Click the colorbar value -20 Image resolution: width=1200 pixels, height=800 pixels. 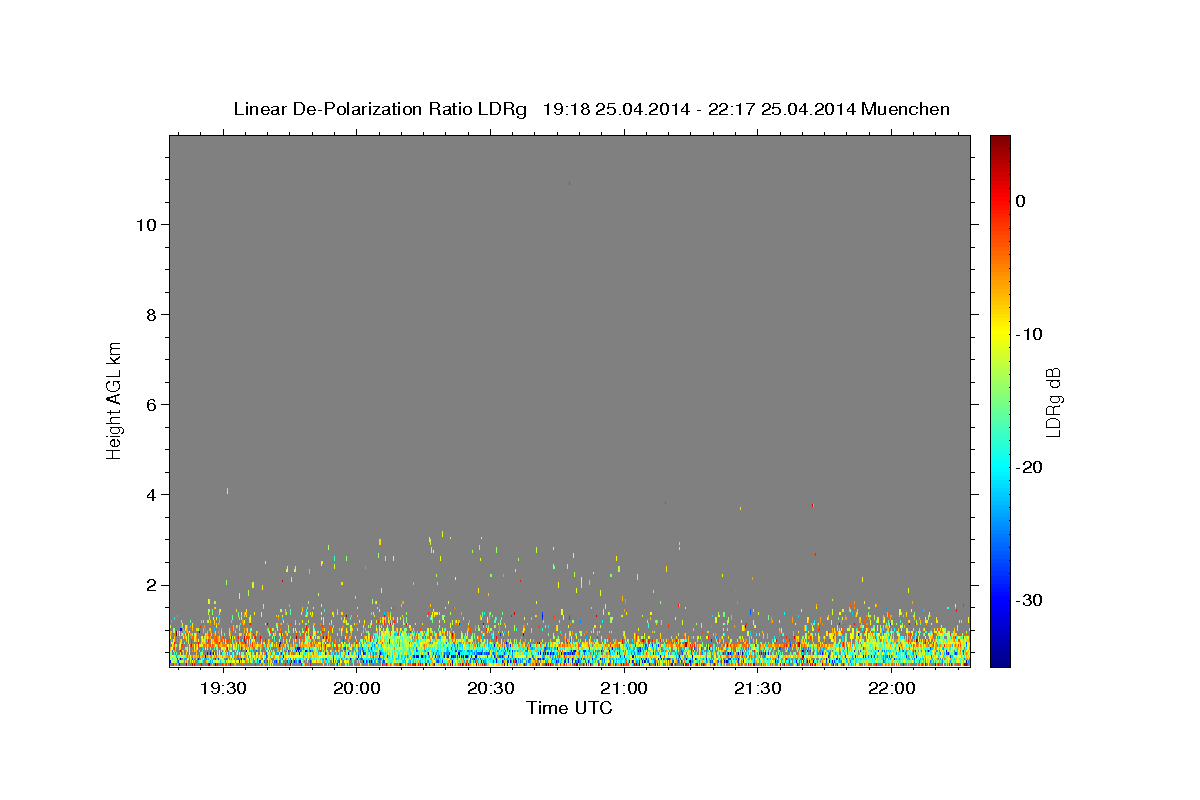click(1030, 467)
